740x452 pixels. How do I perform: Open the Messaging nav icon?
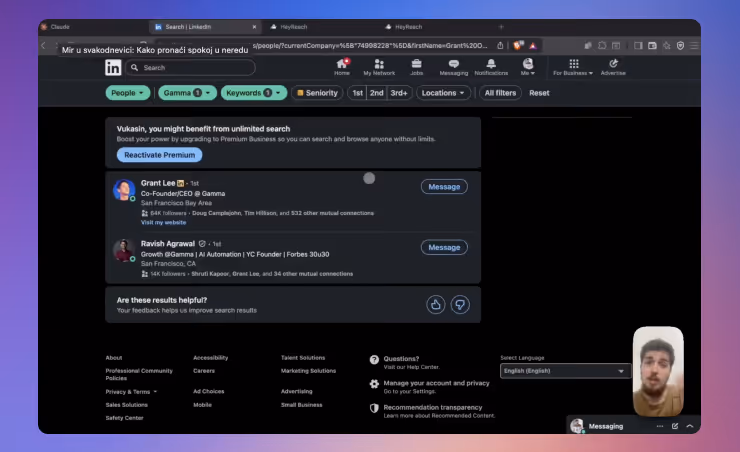click(454, 67)
